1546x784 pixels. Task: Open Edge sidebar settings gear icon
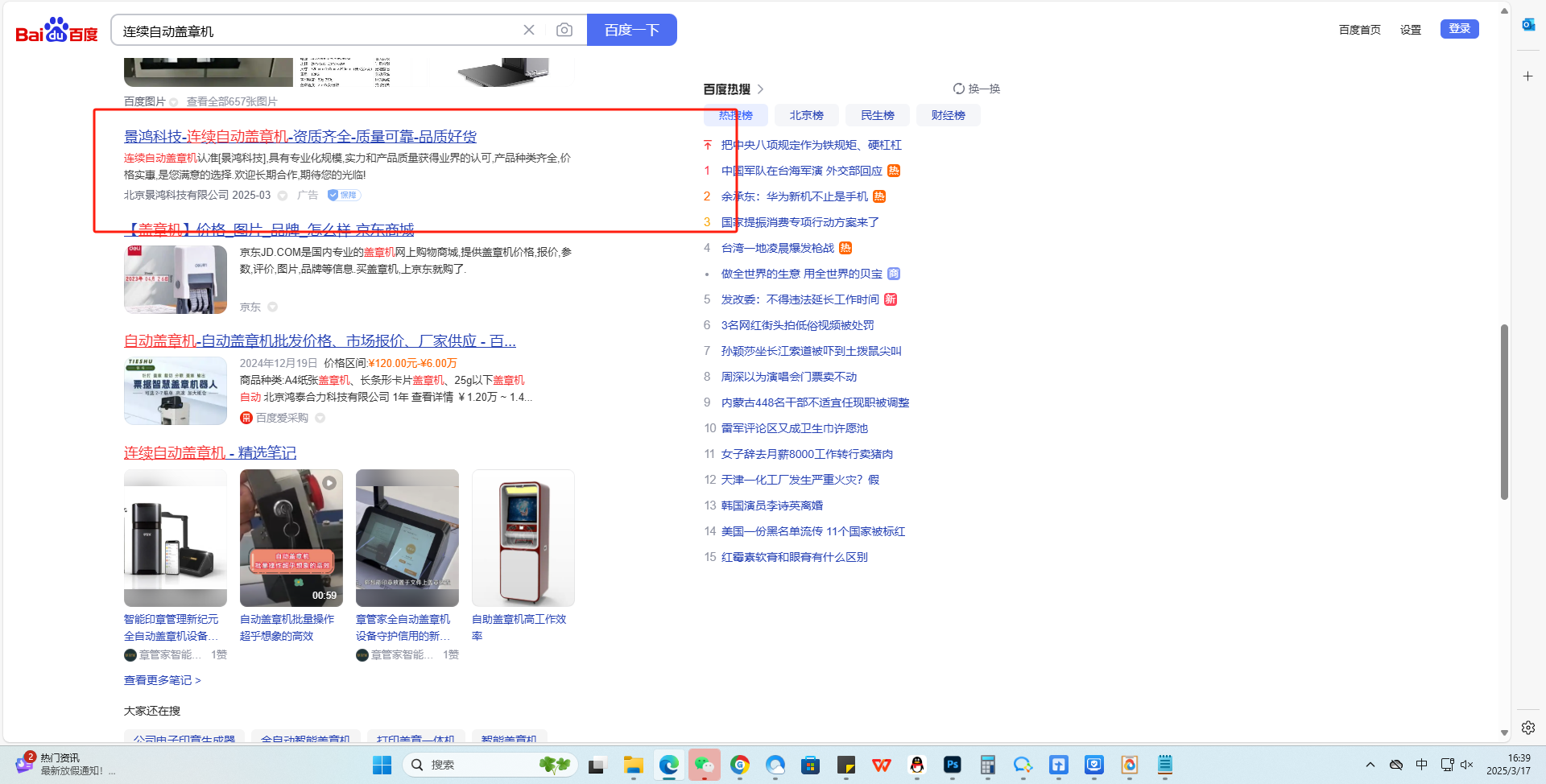click(1528, 728)
